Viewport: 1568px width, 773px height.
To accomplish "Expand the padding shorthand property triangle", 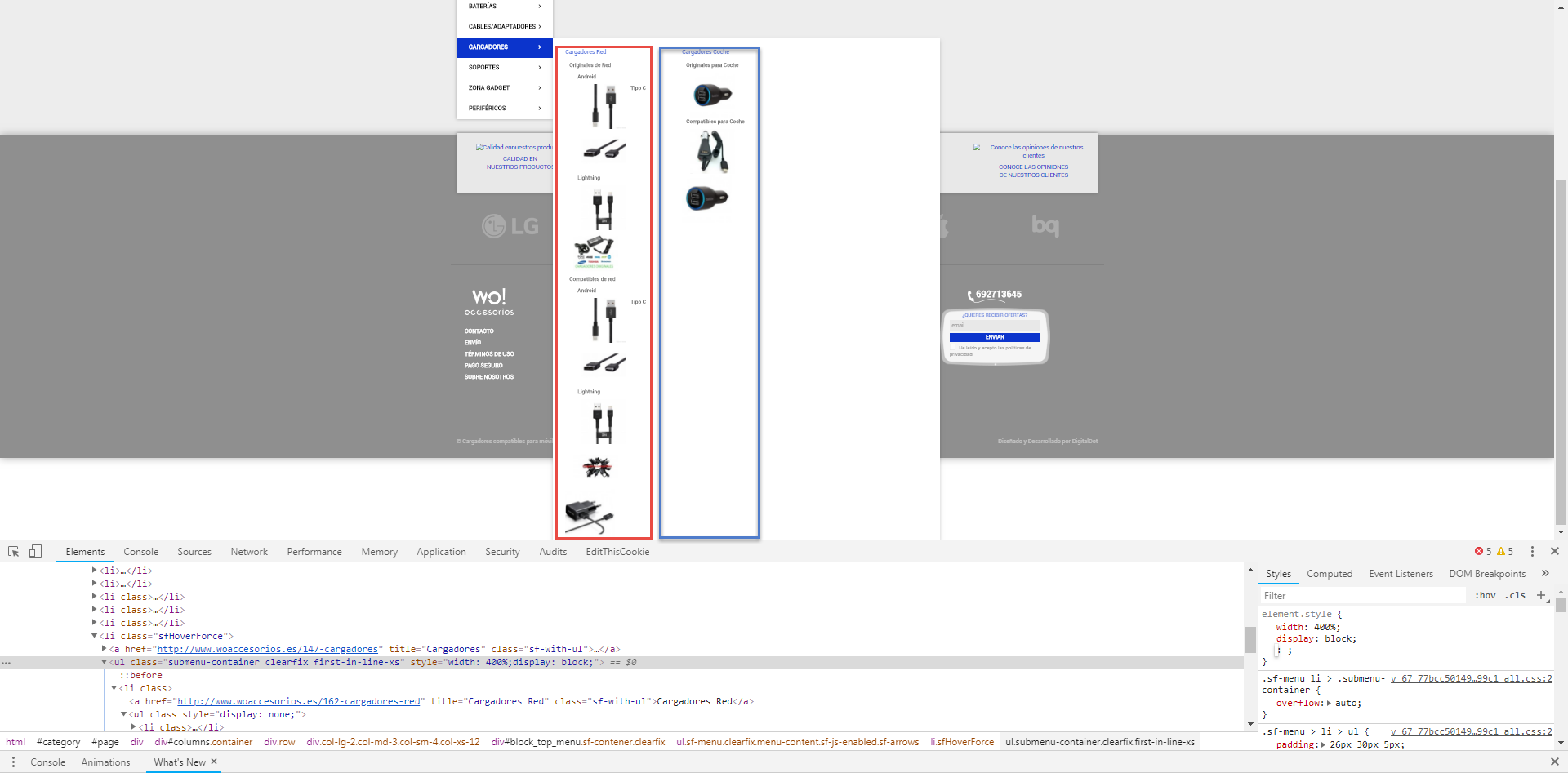I will coord(1323,744).
